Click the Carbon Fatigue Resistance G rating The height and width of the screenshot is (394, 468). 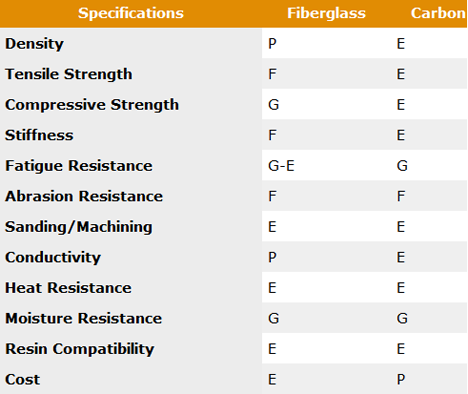[402, 166]
